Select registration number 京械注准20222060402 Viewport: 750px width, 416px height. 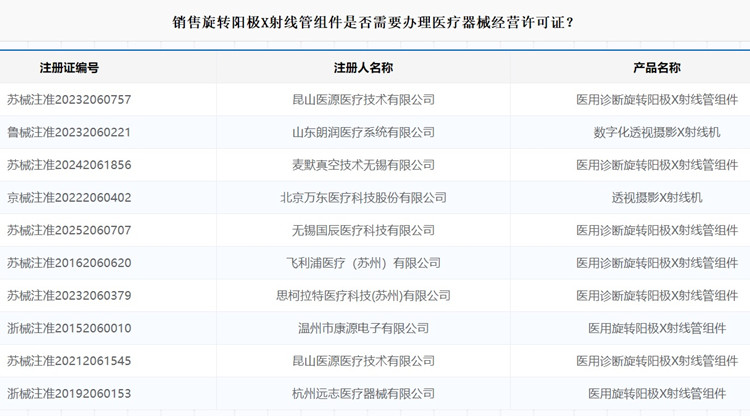point(69,197)
